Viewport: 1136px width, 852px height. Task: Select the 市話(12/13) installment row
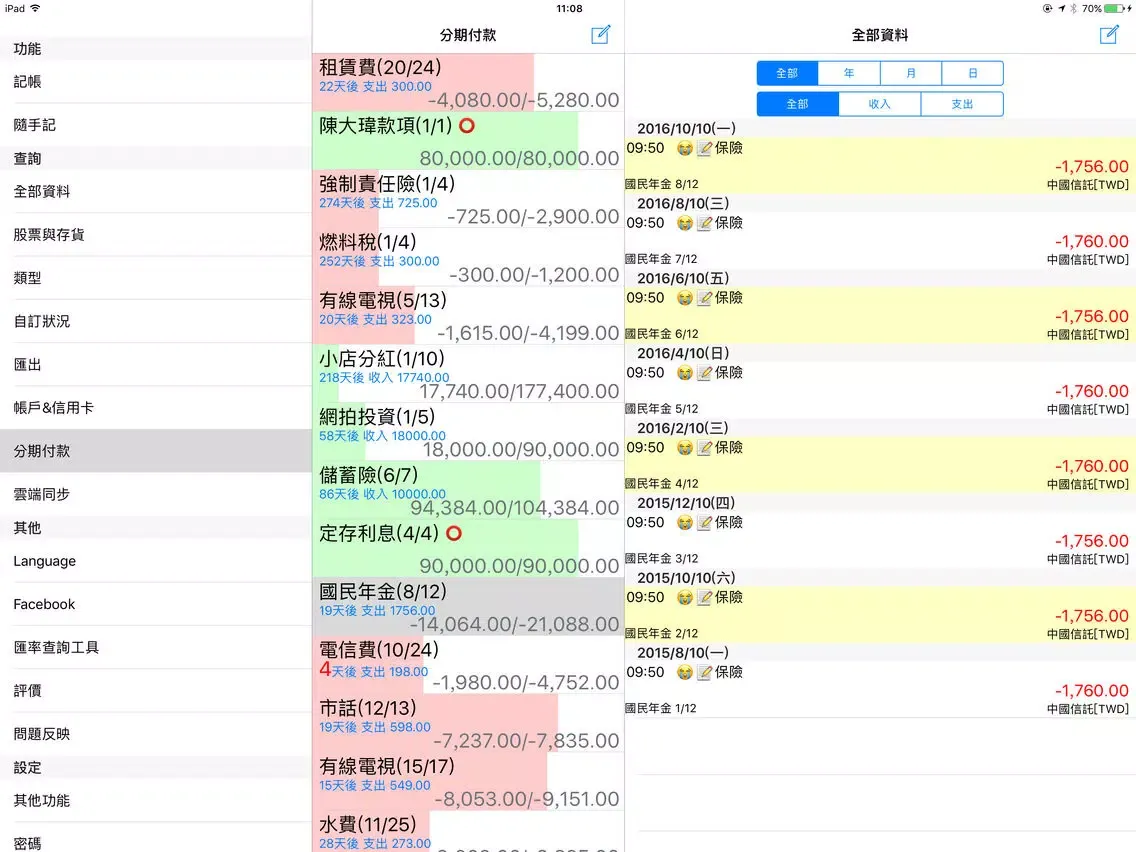coord(468,724)
